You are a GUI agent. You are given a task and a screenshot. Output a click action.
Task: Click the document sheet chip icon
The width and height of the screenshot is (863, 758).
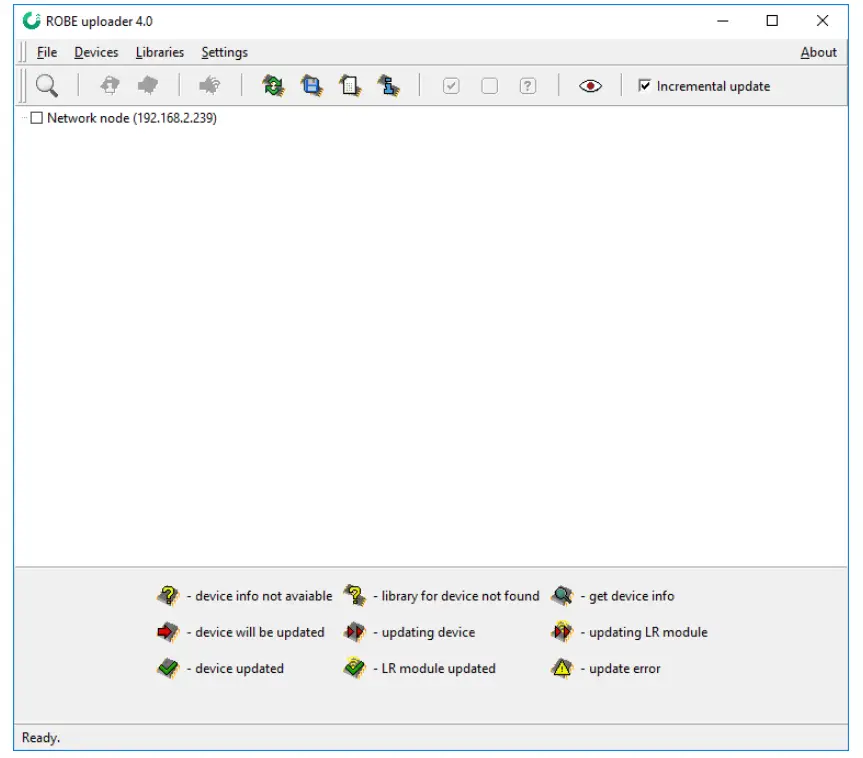pyautogui.click(x=350, y=86)
